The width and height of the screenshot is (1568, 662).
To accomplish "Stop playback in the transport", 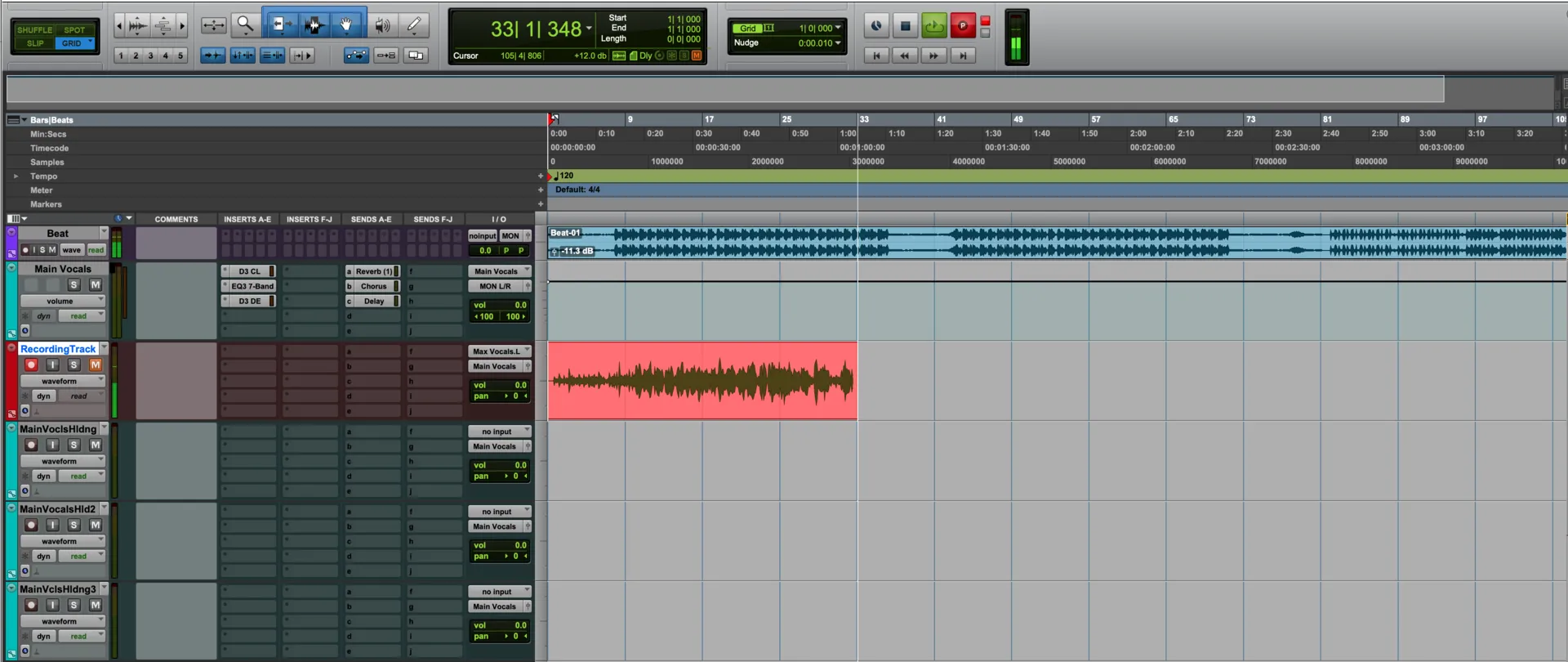I will point(905,26).
